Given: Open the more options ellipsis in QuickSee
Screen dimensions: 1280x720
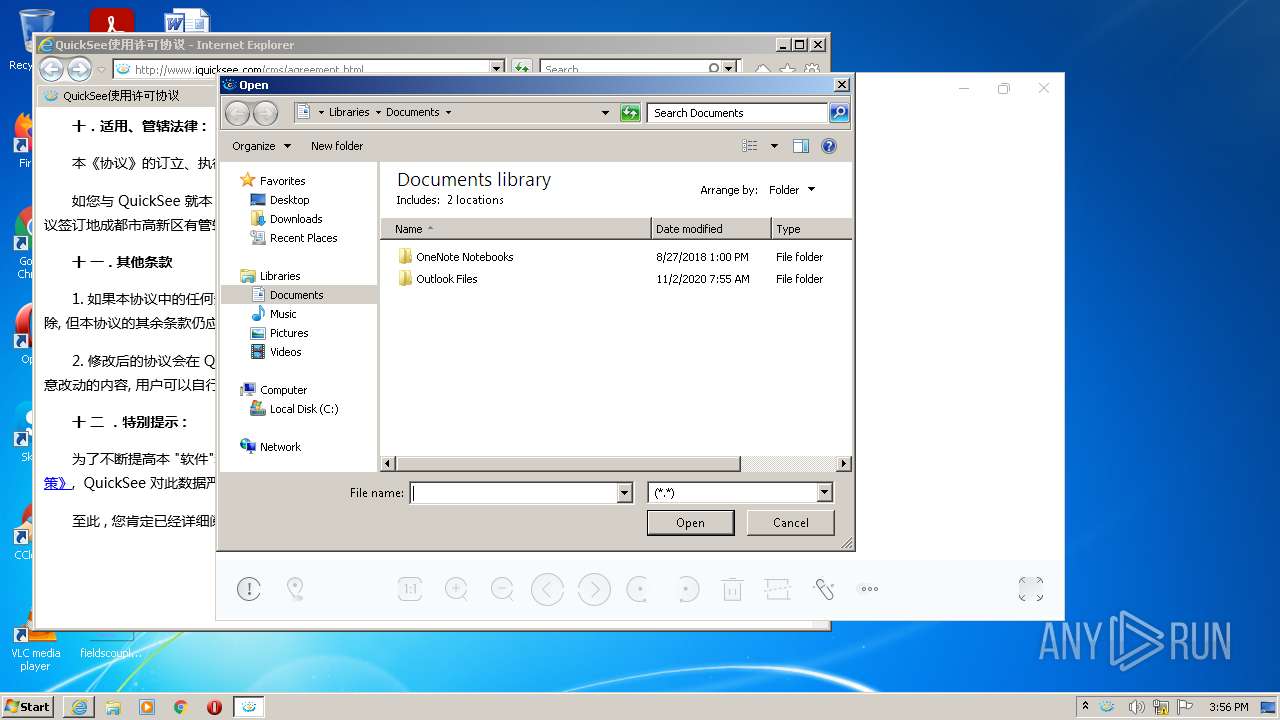Looking at the screenshot, I should [x=870, y=589].
